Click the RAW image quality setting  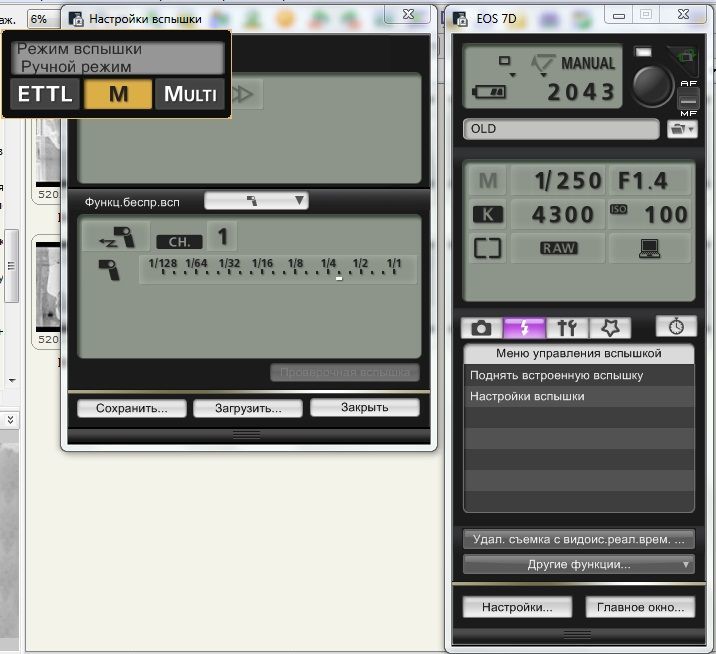point(558,248)
